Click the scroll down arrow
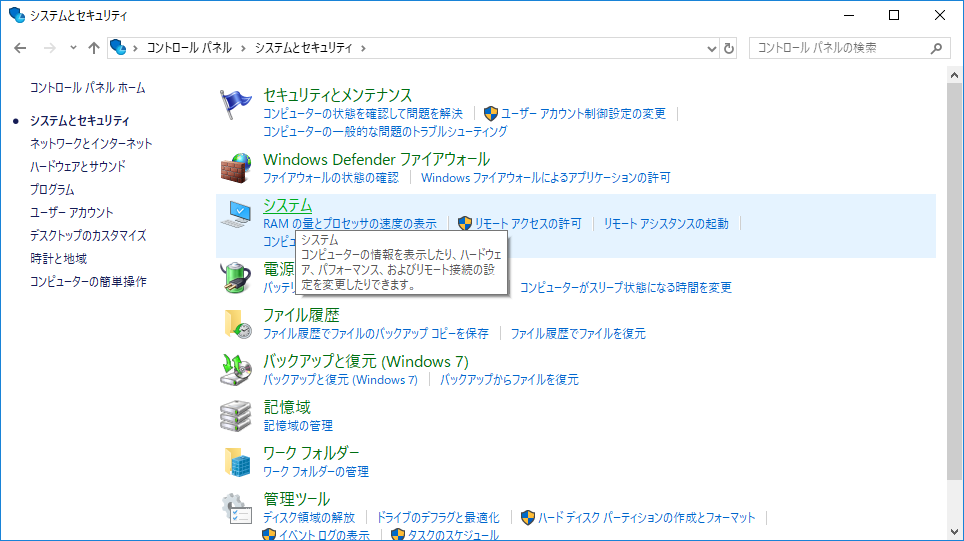 click(x=954, y=532)
